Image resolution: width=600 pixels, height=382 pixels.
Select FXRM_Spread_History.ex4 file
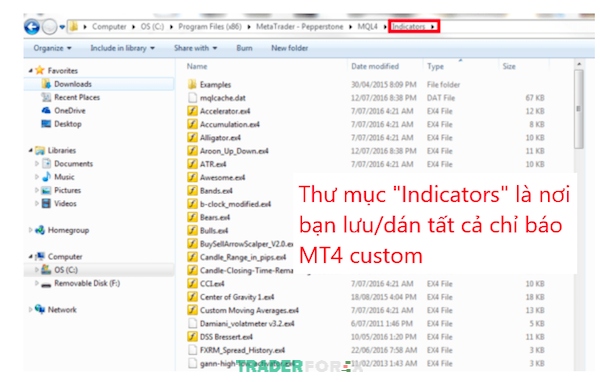242,350
